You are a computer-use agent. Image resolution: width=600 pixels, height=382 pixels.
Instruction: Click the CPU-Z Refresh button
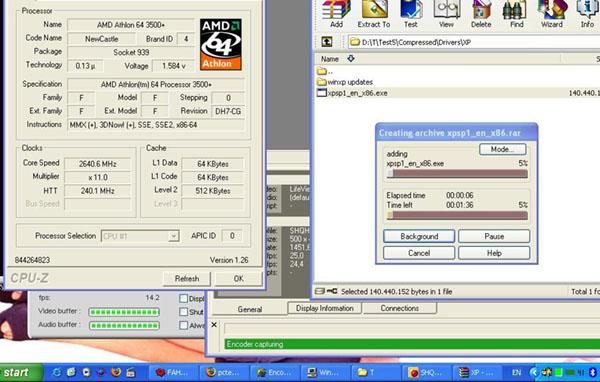[187, 279]
